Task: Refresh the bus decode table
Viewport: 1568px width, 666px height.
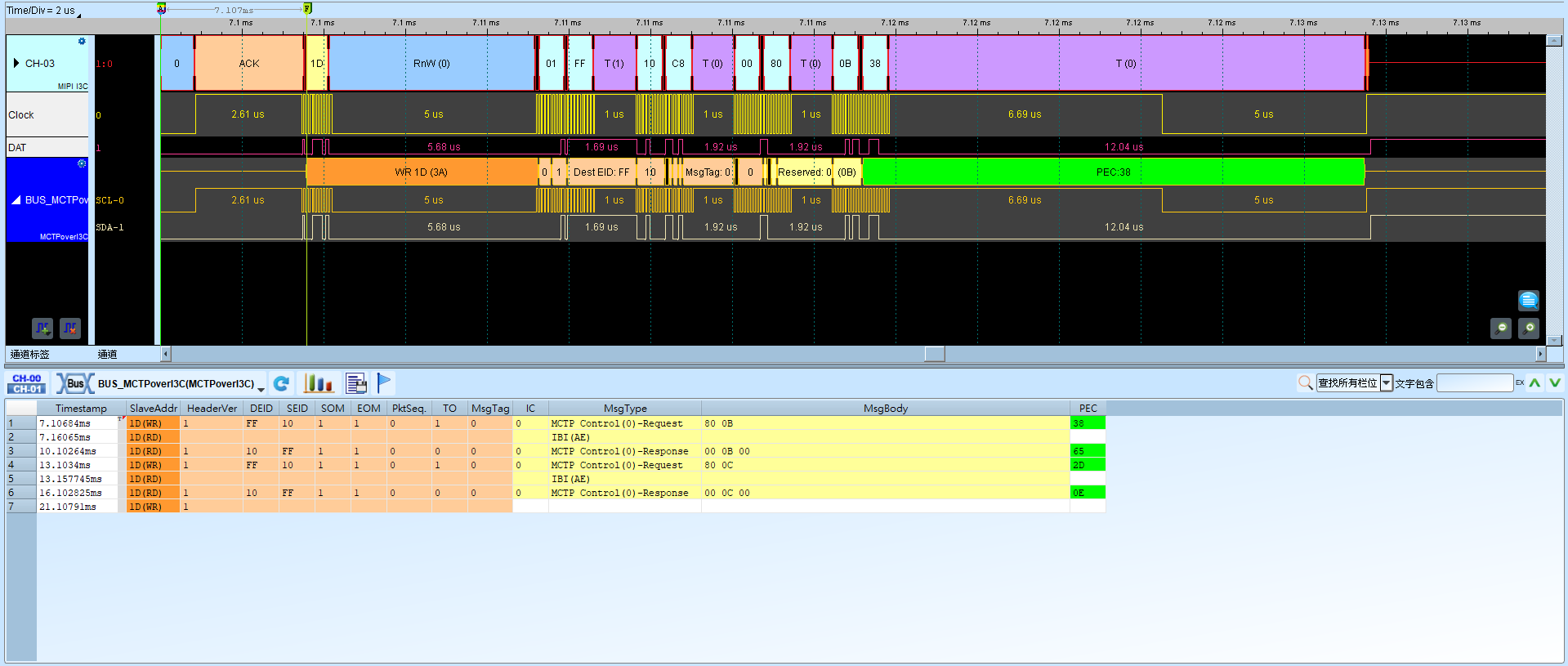Action: click(x=282, y=383)
